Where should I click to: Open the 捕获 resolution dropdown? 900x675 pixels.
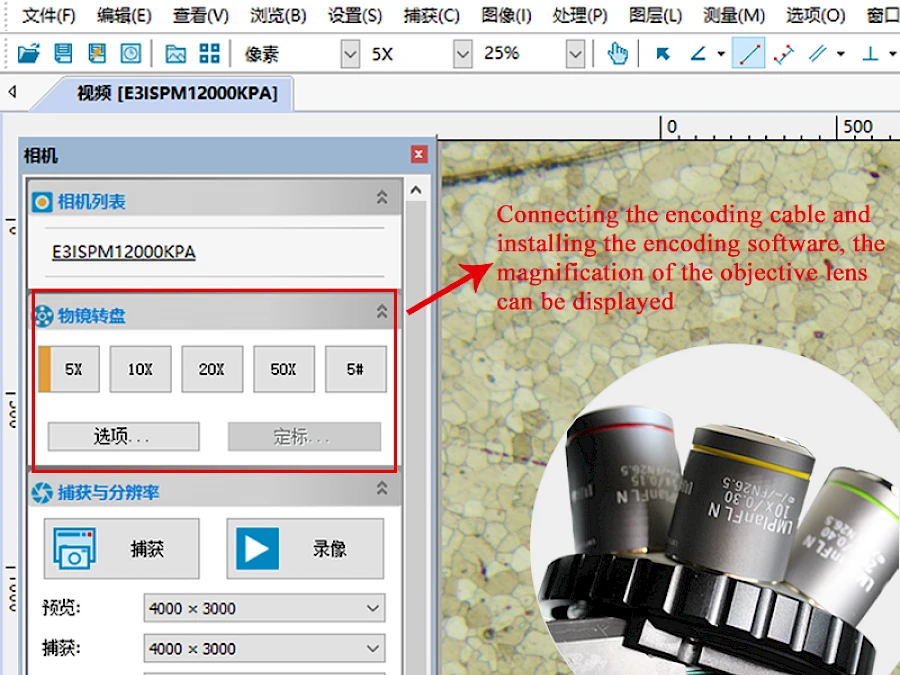coord(265,649)
